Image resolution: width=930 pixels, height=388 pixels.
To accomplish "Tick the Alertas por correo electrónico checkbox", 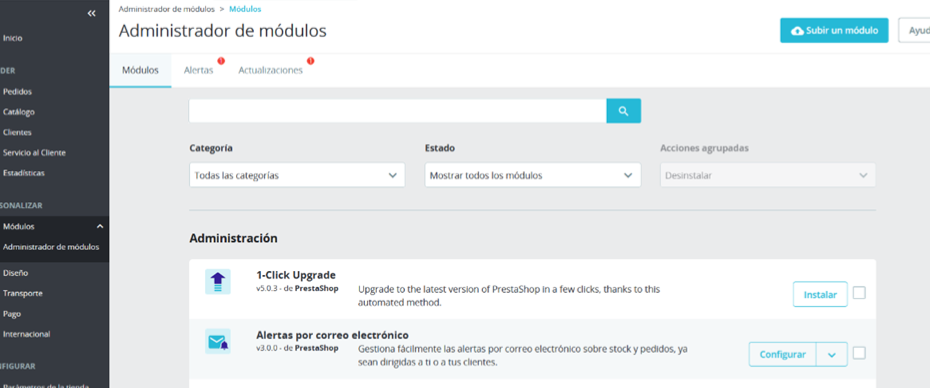I will (x=859, y=353).
